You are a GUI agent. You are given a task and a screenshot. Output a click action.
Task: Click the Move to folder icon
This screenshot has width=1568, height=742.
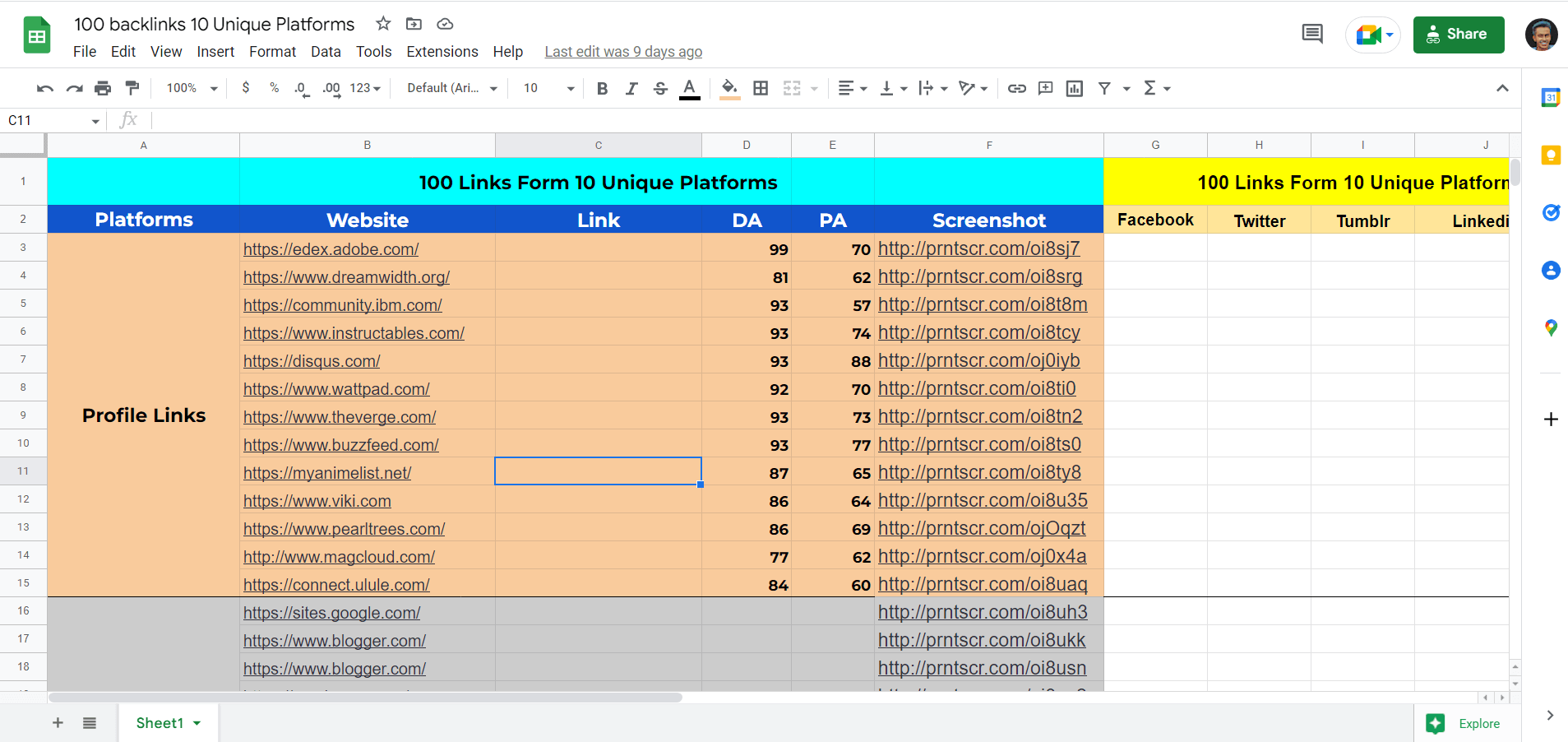[x=414, y=24]
